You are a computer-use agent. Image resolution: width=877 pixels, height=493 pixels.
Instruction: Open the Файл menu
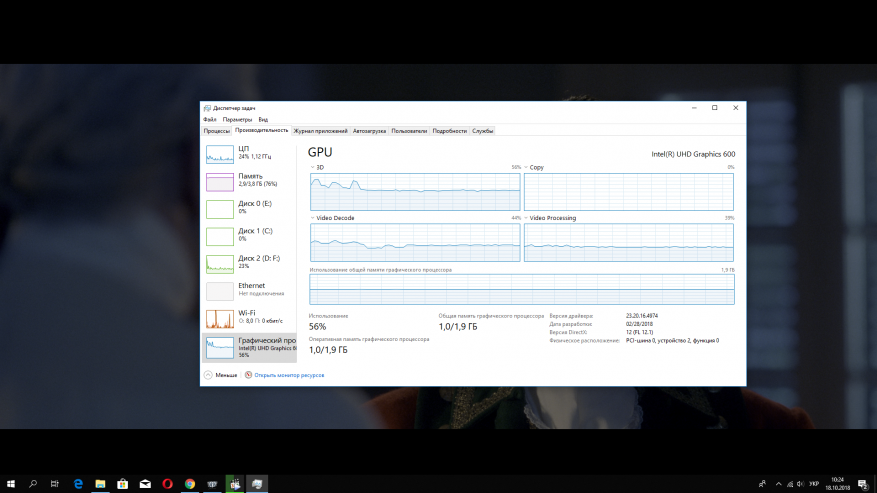(x=209, y=119)
